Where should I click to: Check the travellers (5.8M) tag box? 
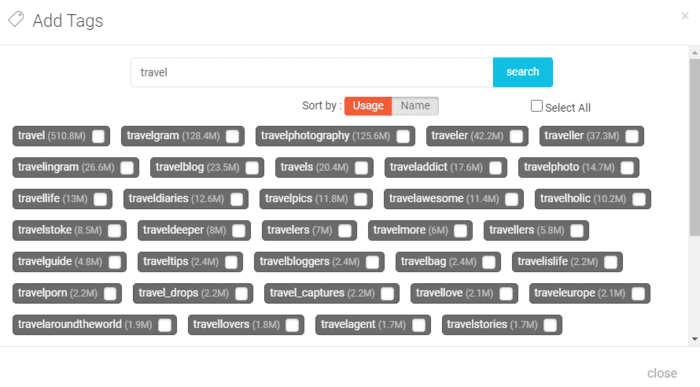pyautogui.click(x=577, y=231)
